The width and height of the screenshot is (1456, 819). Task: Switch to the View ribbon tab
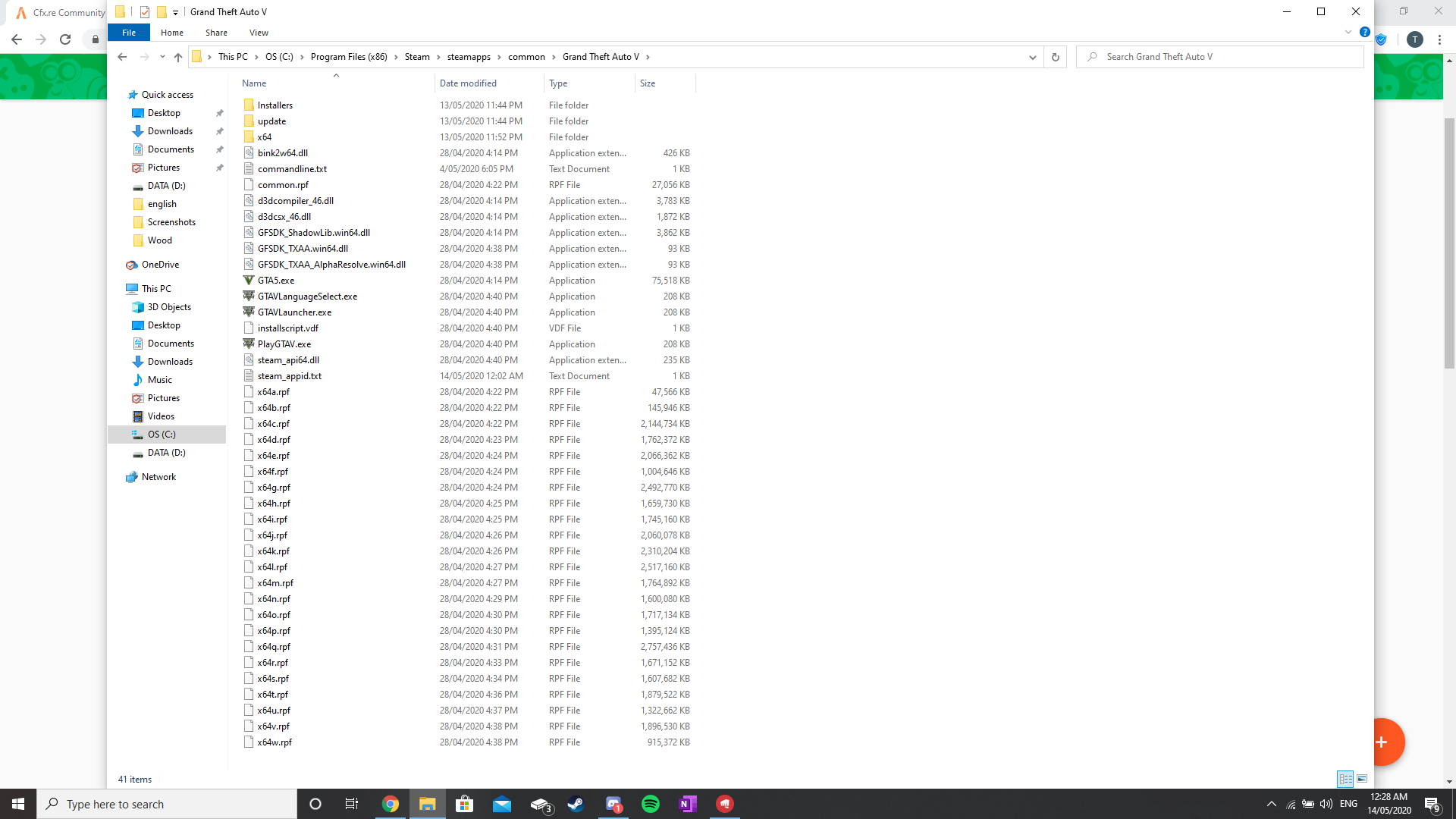[x=259, y=33]
